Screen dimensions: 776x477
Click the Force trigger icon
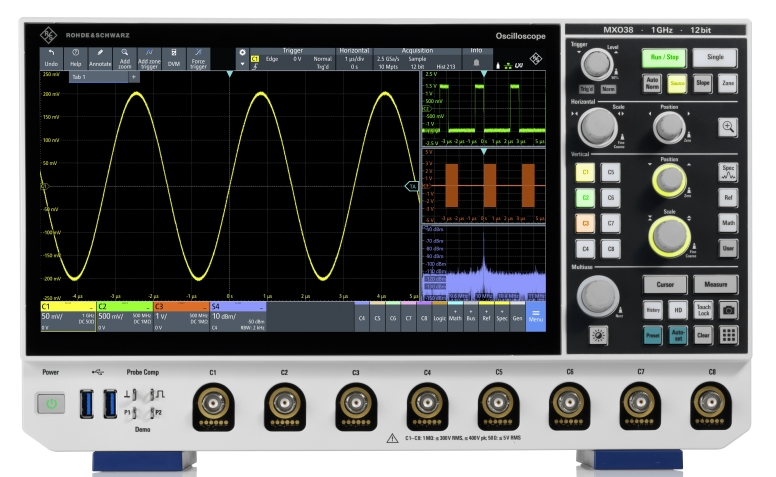click(199, 57)
